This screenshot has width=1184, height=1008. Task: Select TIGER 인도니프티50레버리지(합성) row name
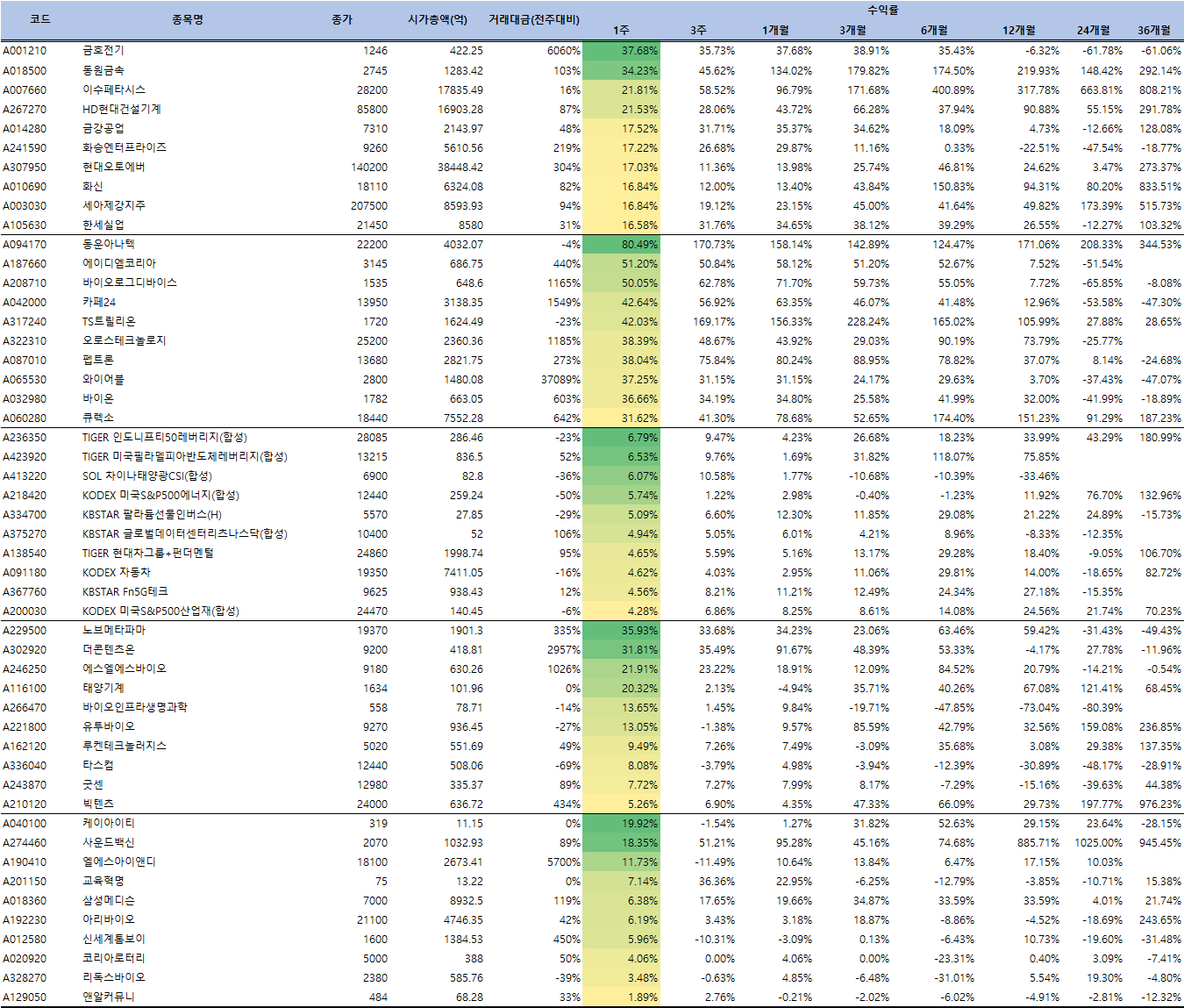coord(165,437)
